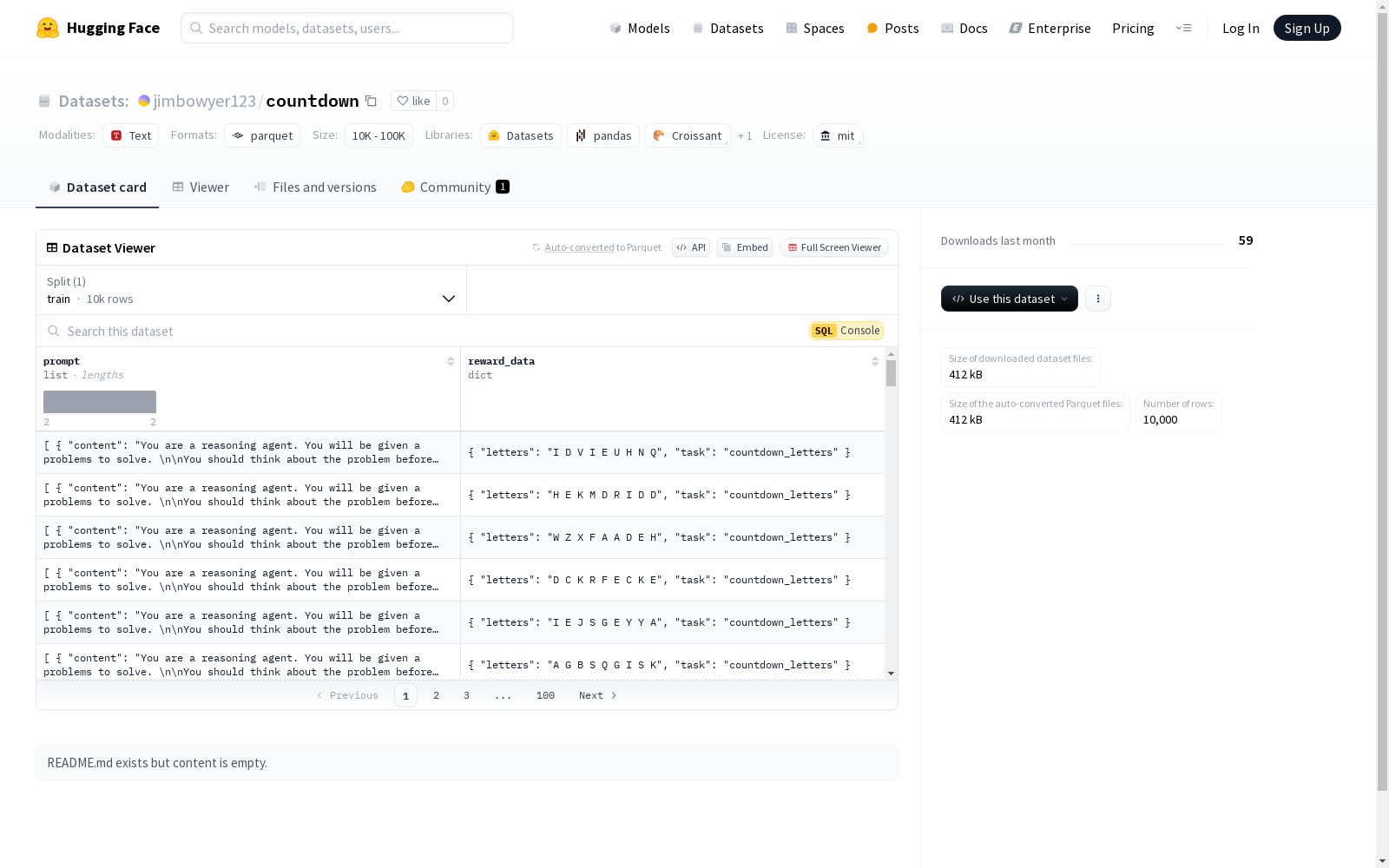The width and height of the screenshot is (1389, 868).
Task: Click the Auto-converted refresh icon
Action: [x=537, y=247]
